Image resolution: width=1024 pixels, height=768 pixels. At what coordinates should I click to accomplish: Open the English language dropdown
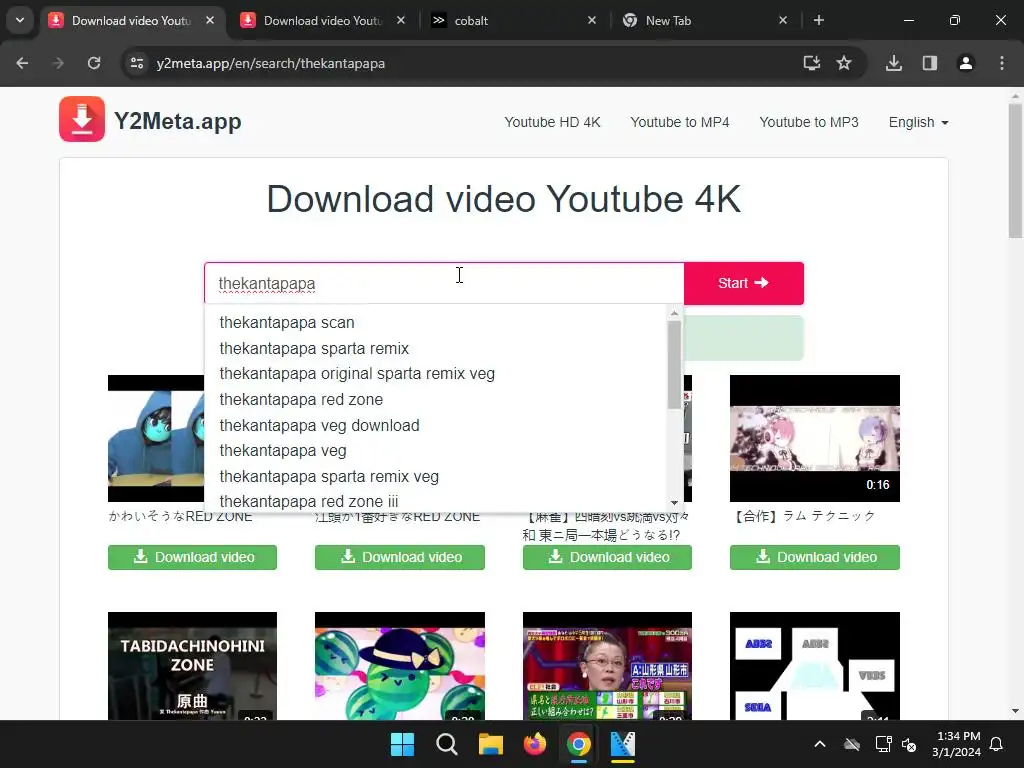tap(918, 122)
